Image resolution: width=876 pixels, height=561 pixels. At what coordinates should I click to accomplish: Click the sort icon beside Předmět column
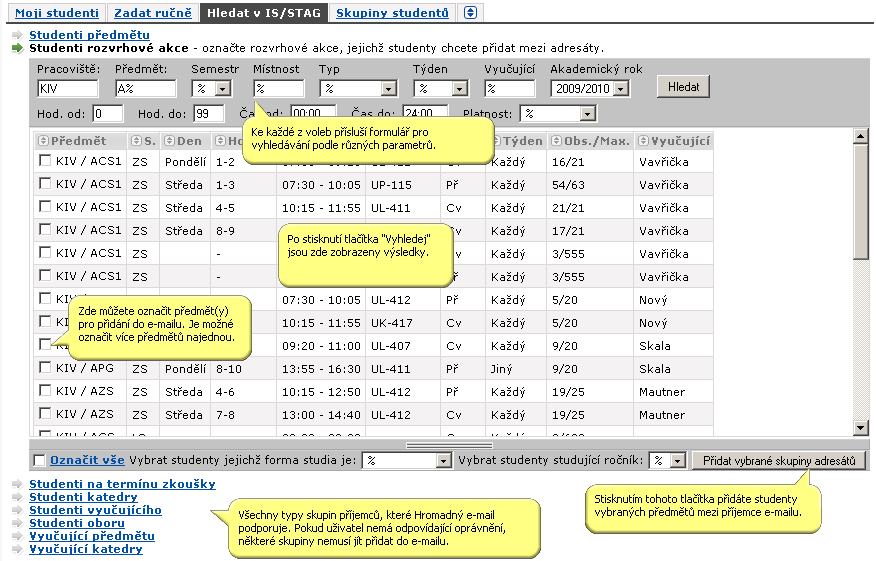pyautogui.click(x=43, y=141)
